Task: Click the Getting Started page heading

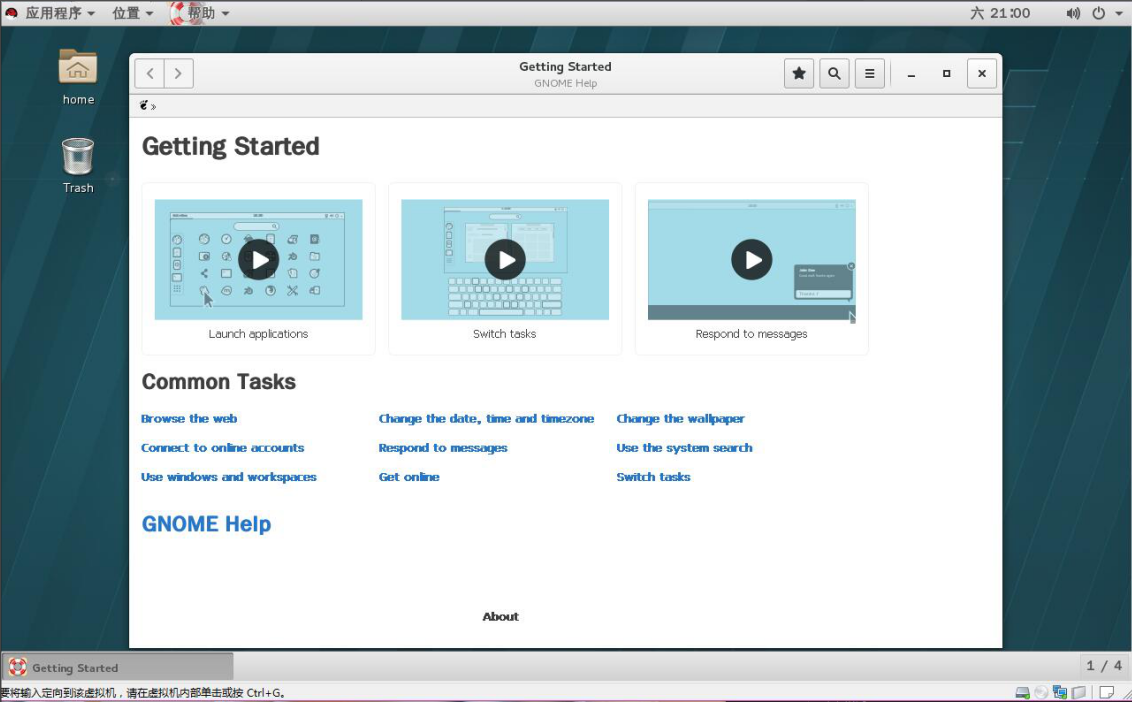Action: point(230,147)
